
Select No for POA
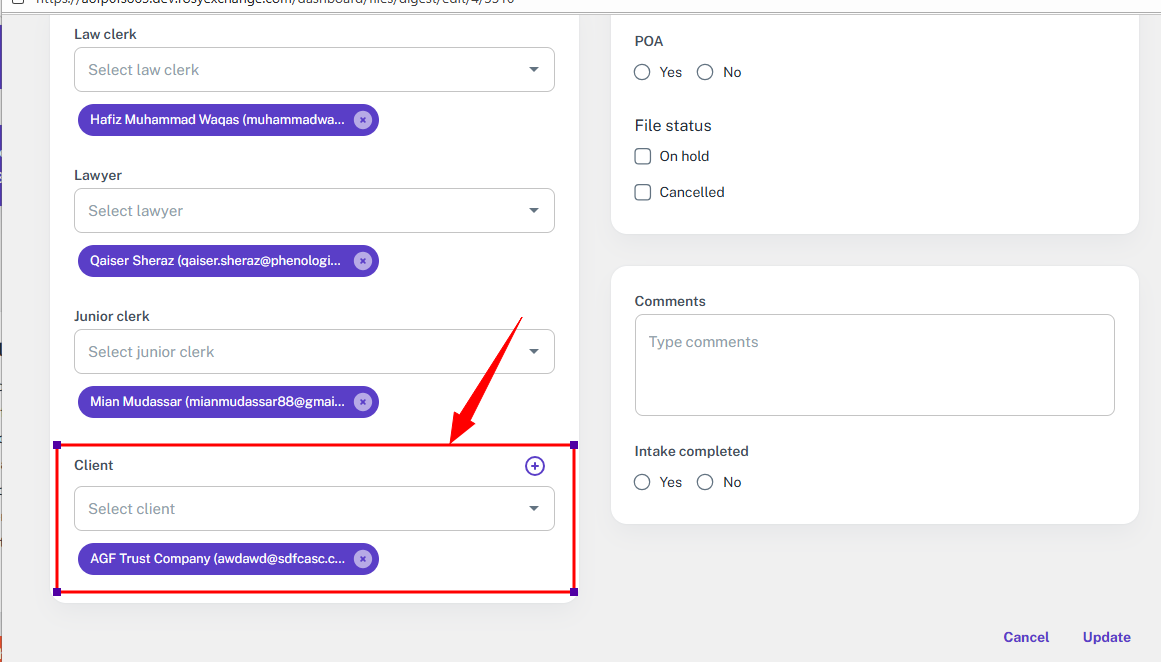click(705, 72)
